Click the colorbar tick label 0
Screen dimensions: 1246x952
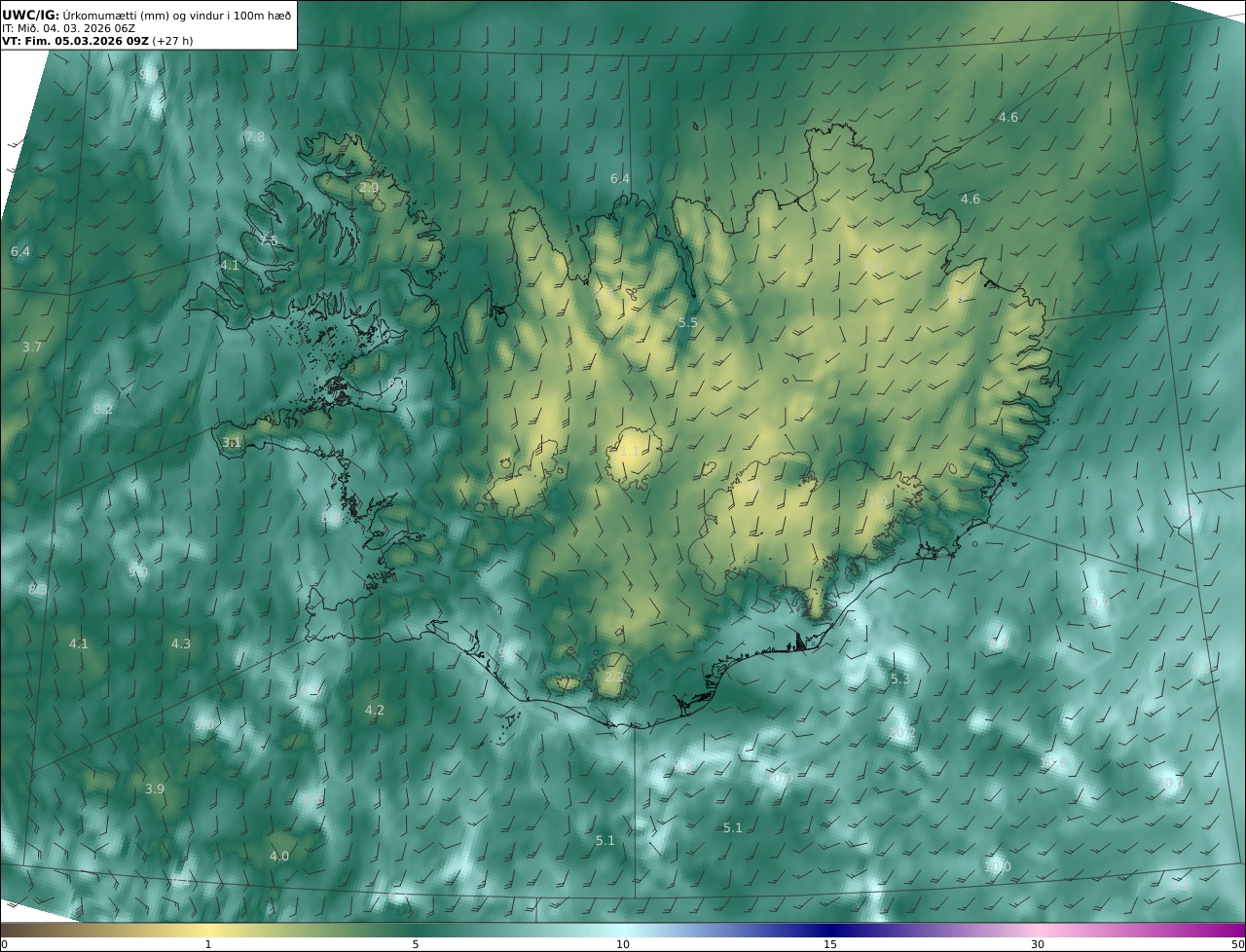(4, 944)
